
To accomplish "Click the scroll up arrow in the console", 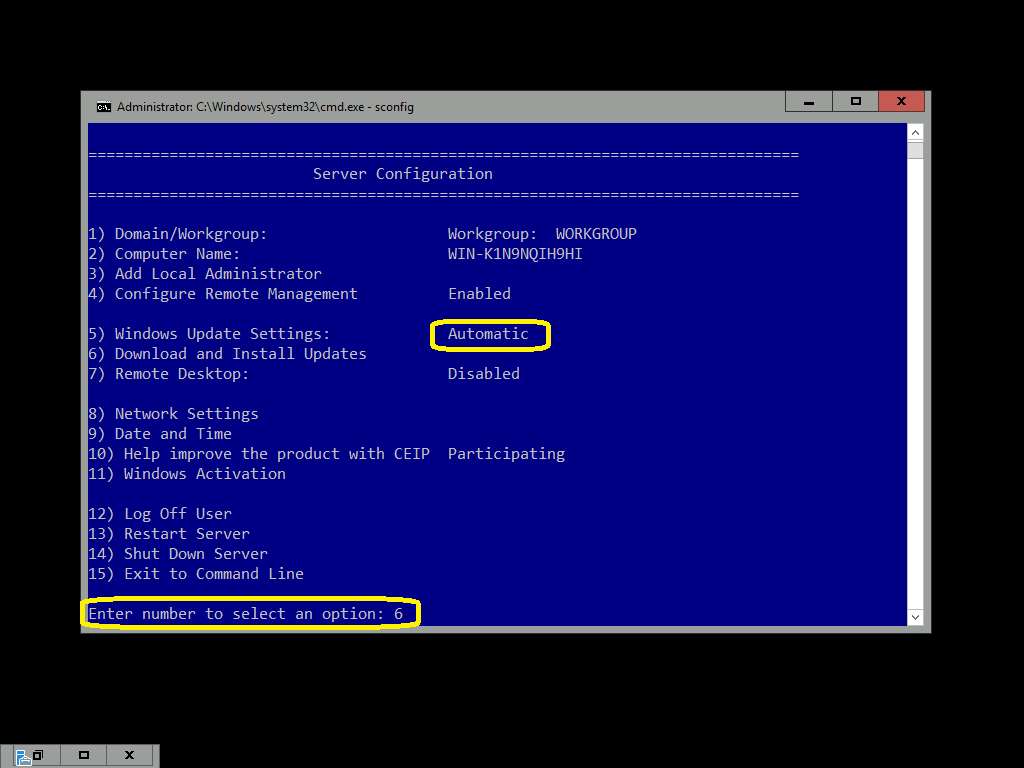I will [x=914, y=133].
